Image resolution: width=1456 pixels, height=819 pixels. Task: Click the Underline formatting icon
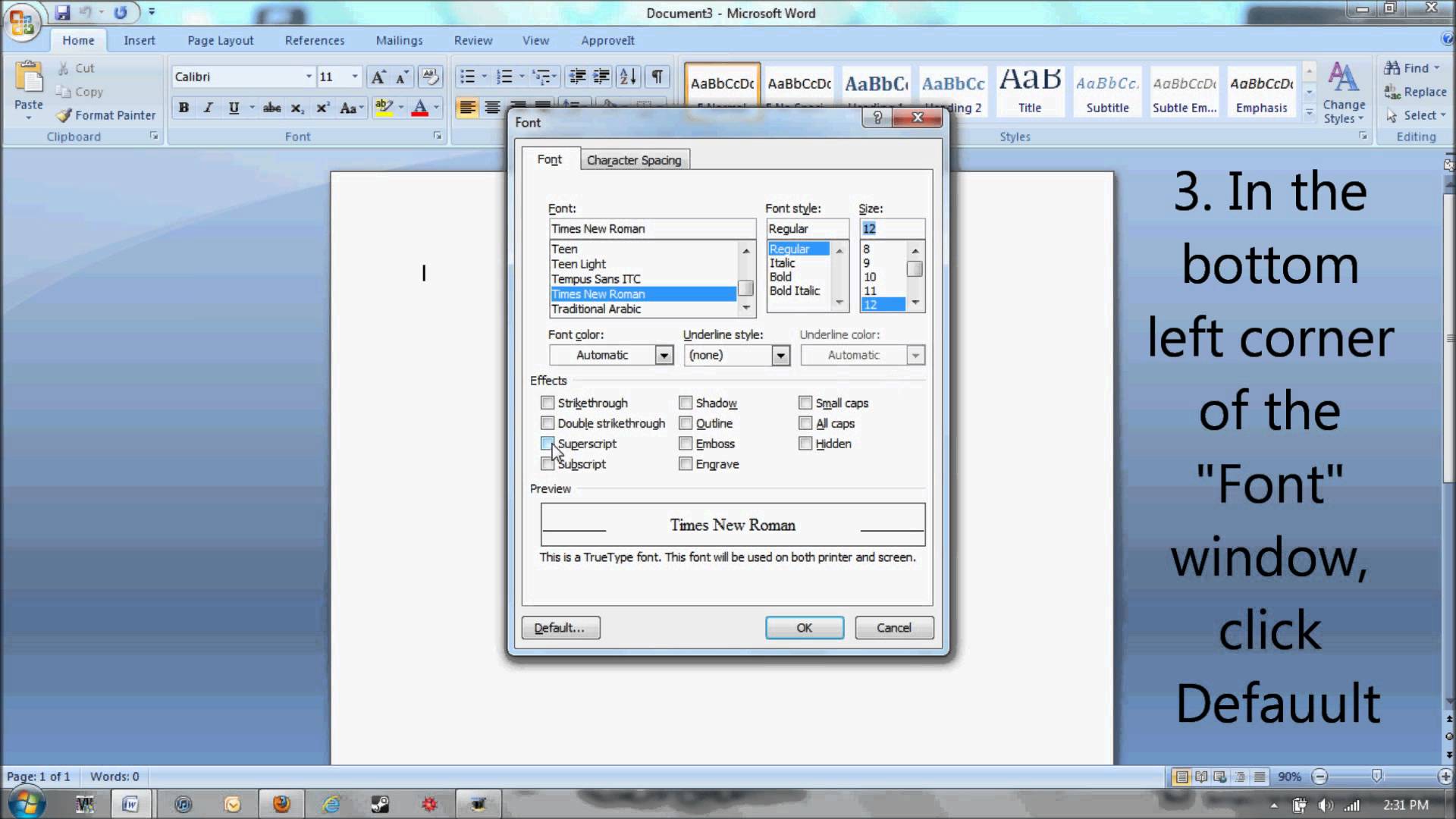click(232, 107)
